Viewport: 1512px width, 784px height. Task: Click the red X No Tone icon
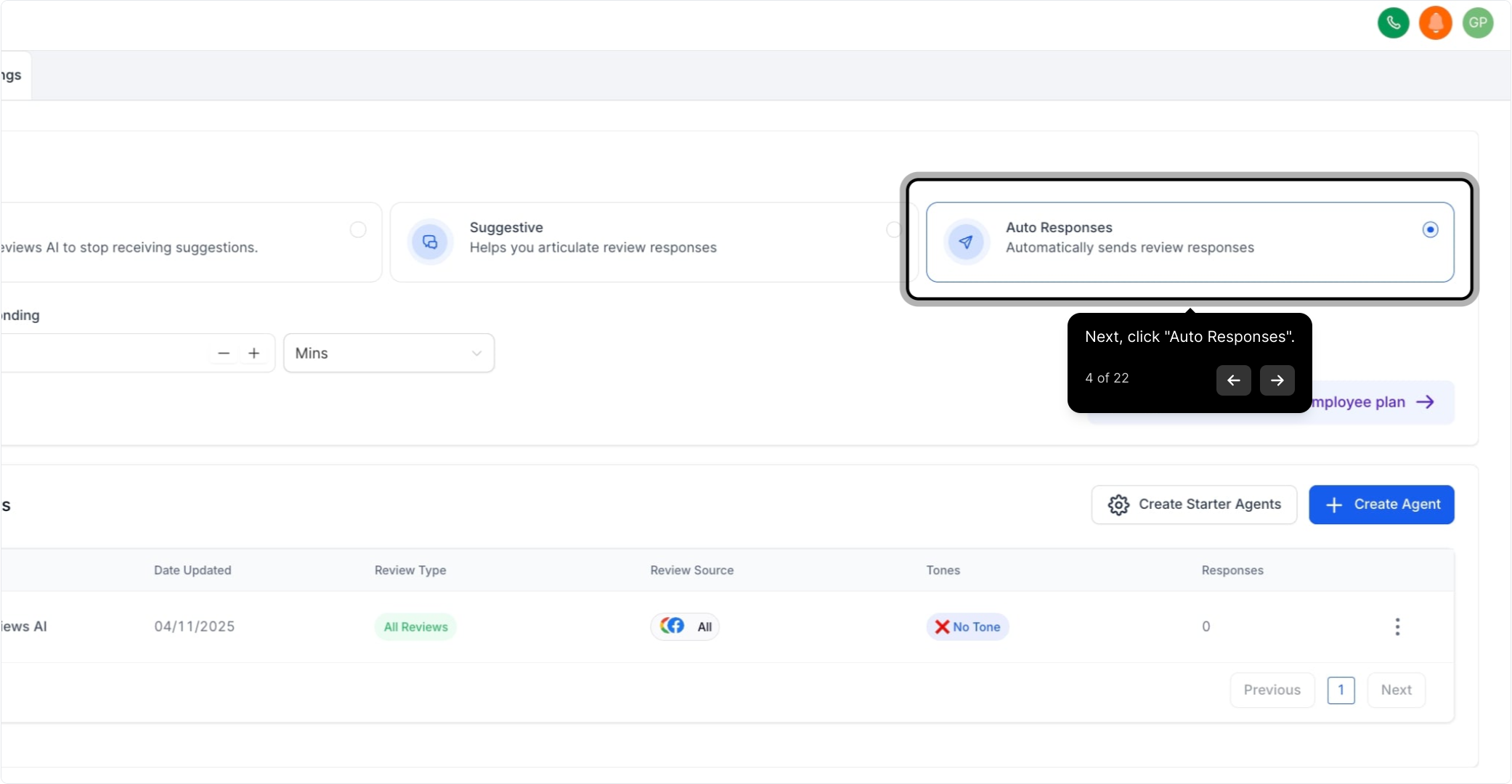click(x=942, y=626)
